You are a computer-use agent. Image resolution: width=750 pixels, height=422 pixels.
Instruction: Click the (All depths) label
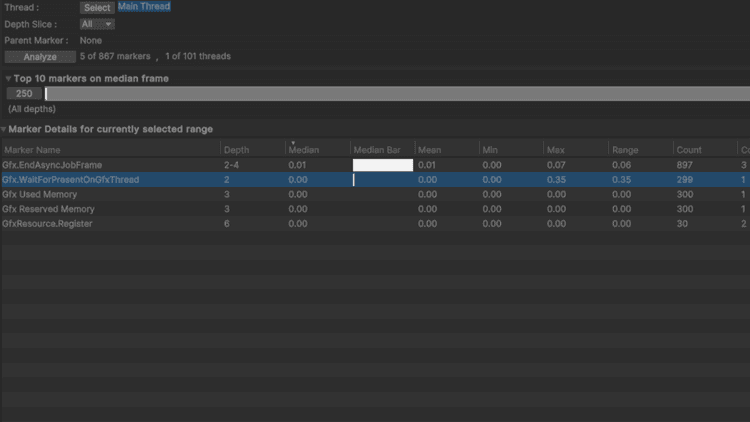[32, 109]
